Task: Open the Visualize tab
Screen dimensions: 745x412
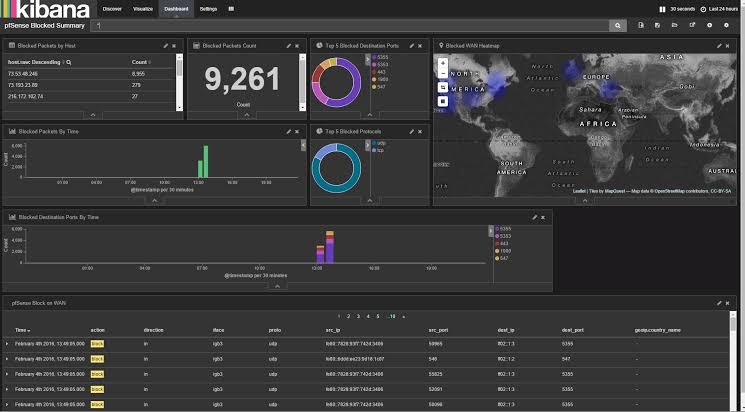Action: tap(143, 9)
